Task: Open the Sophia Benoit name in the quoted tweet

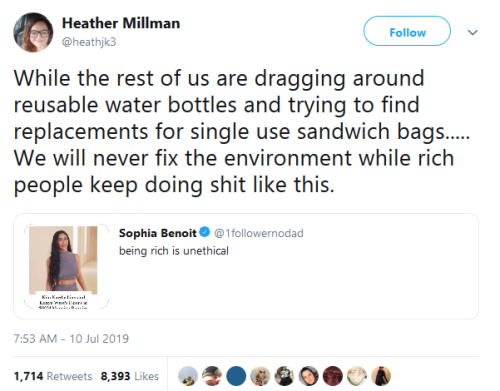Action: [x=158, y=233]
